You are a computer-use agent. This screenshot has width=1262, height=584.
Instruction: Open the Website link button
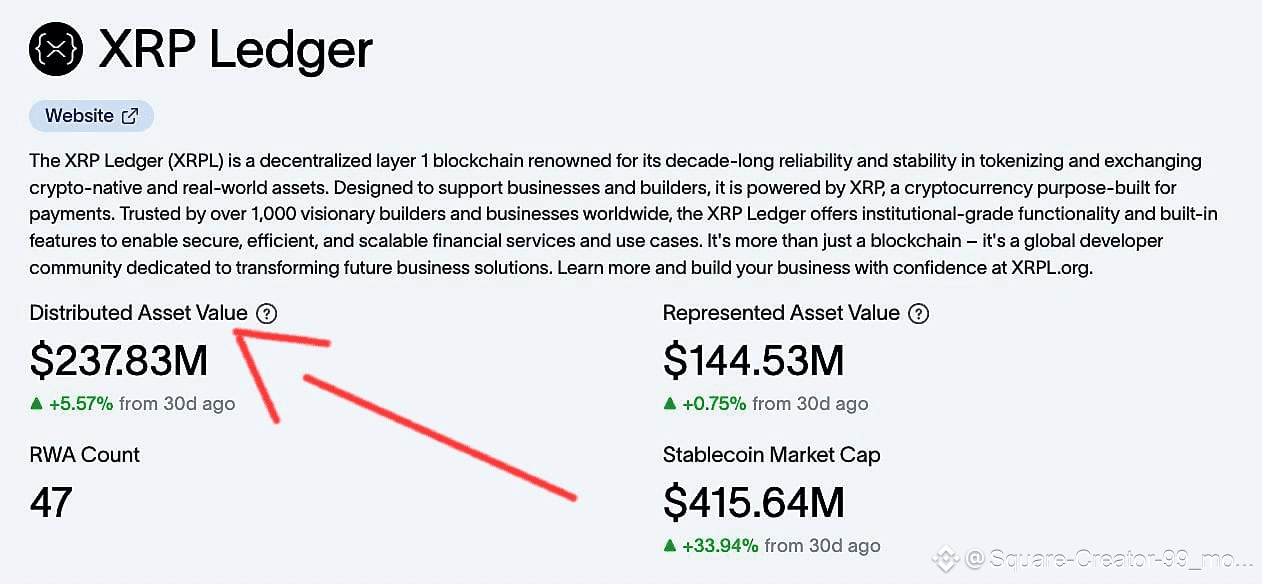91,116
